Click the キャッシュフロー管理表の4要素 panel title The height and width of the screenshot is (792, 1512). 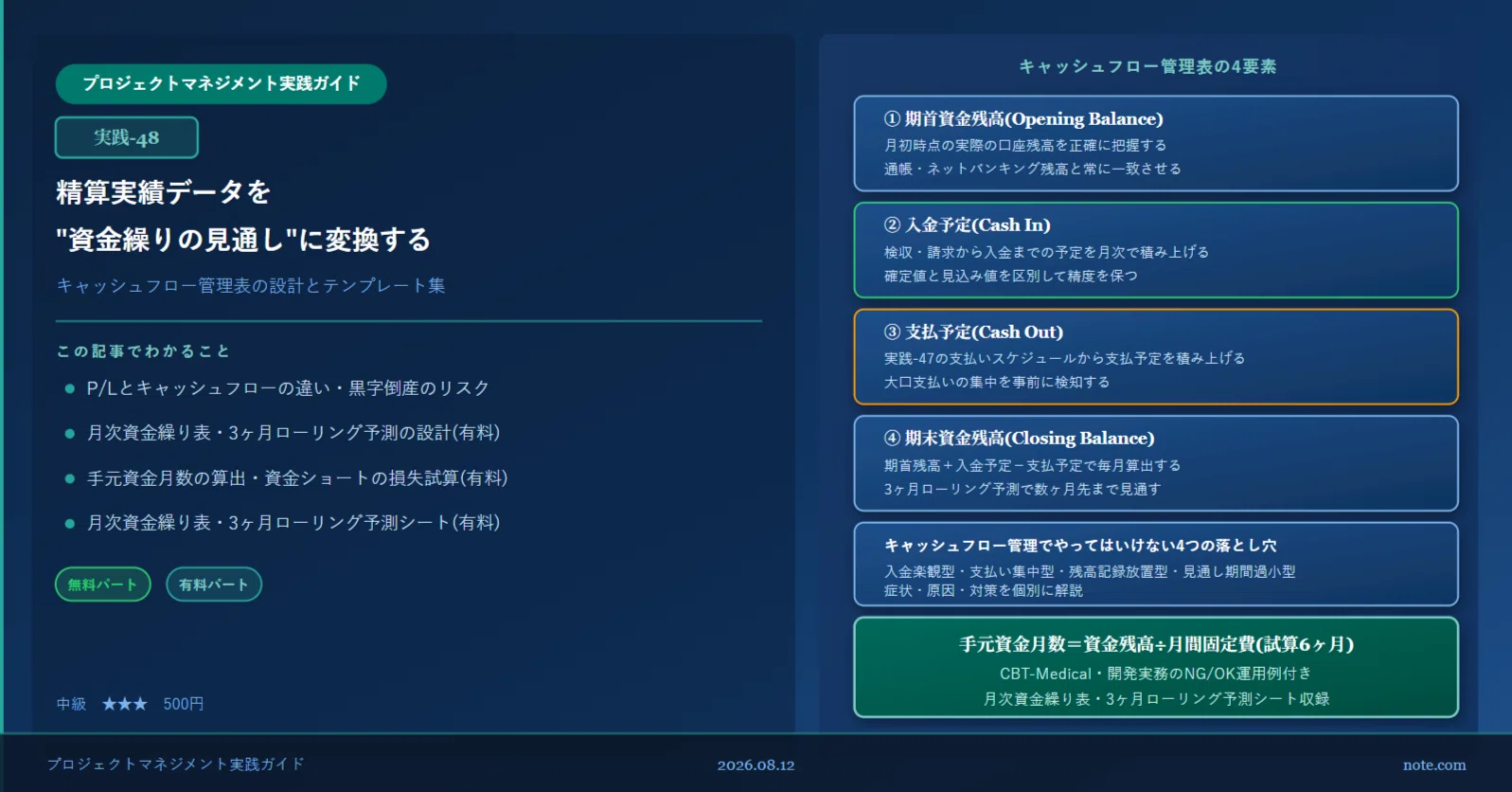[x=1147, y=66]
